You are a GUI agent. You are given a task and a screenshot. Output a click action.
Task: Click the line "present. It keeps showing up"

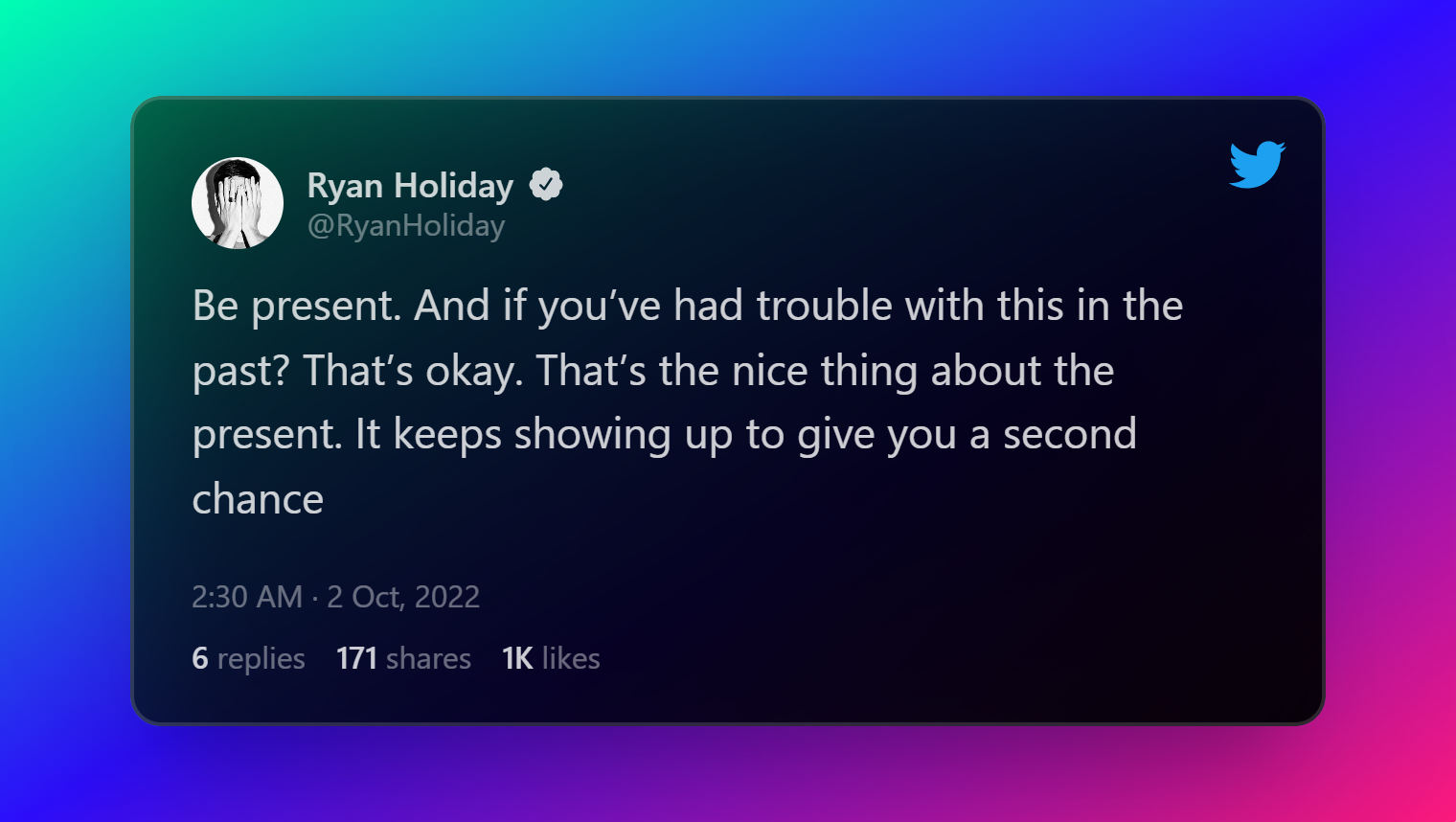664,435
